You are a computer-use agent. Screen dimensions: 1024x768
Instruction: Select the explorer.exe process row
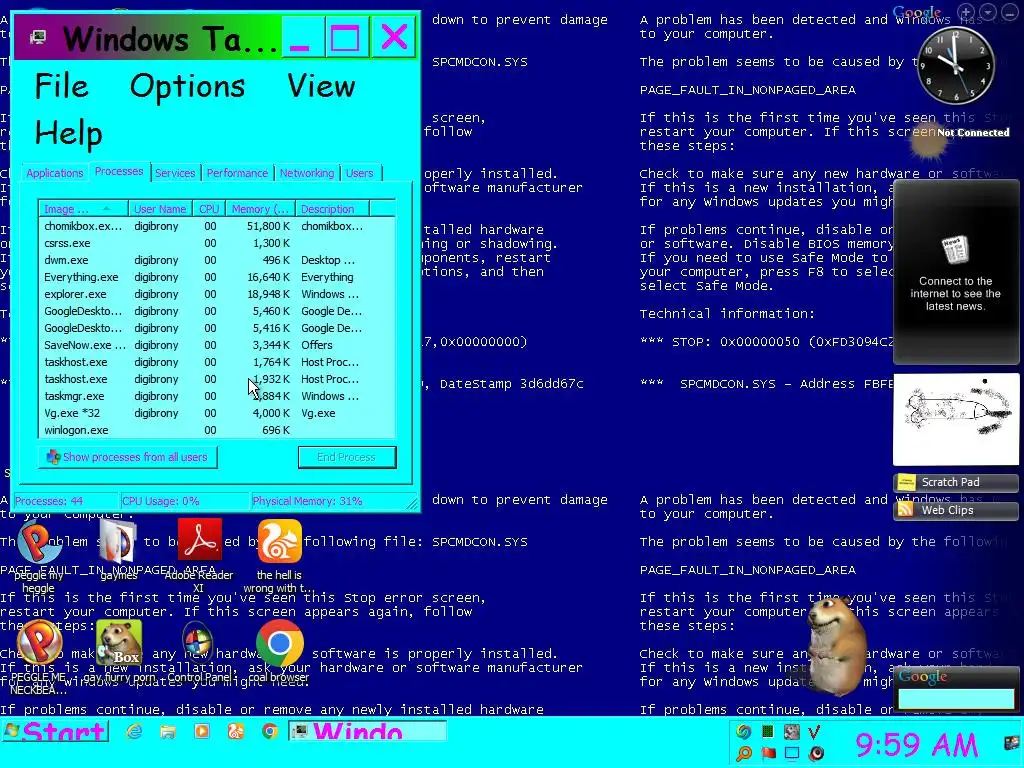tap(217, 294)
